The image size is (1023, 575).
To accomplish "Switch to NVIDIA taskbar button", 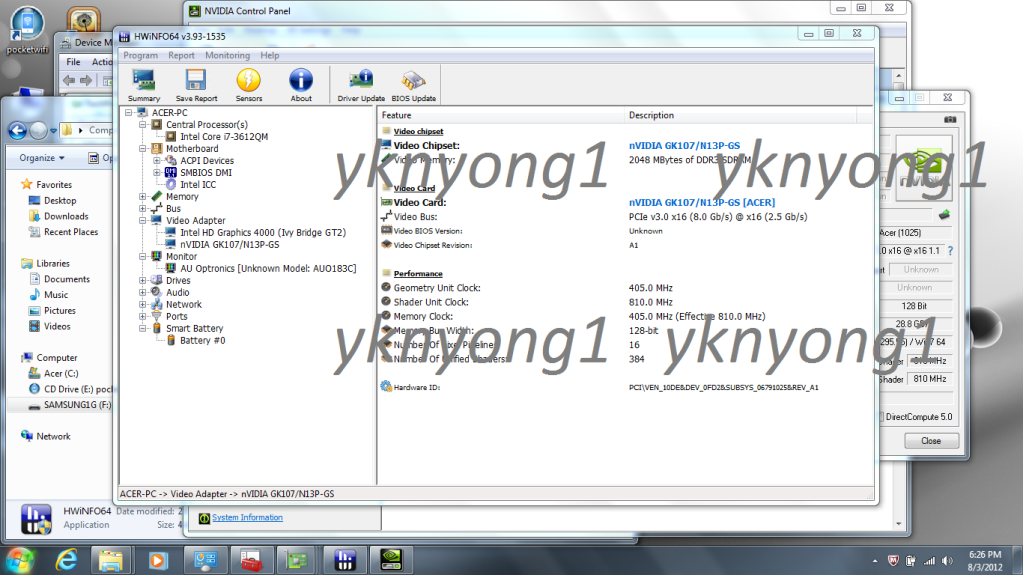I will (391, 560).
